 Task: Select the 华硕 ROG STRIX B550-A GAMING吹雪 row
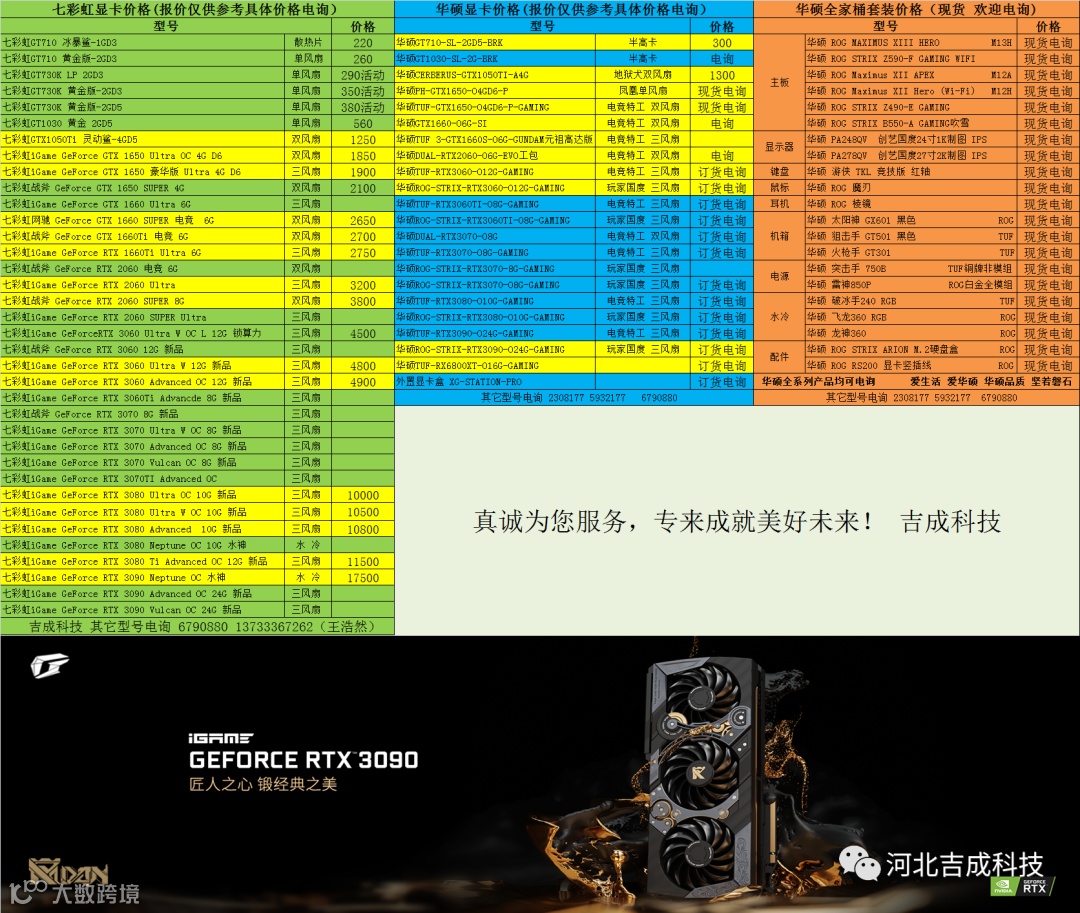pos(942,123)
